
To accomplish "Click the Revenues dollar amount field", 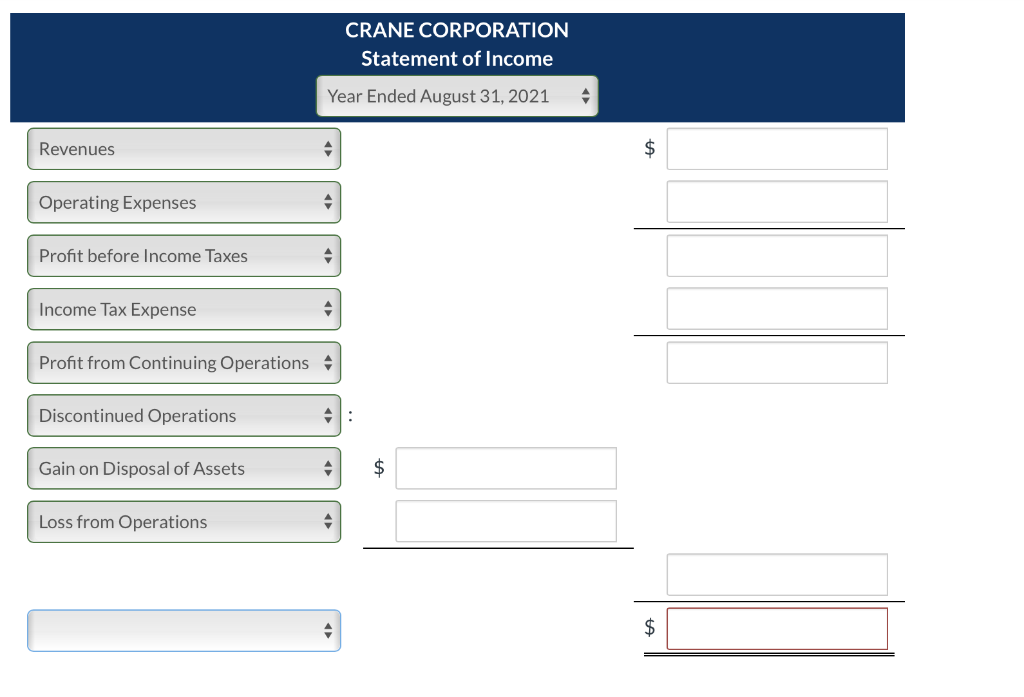I will (x=777, y=148).
